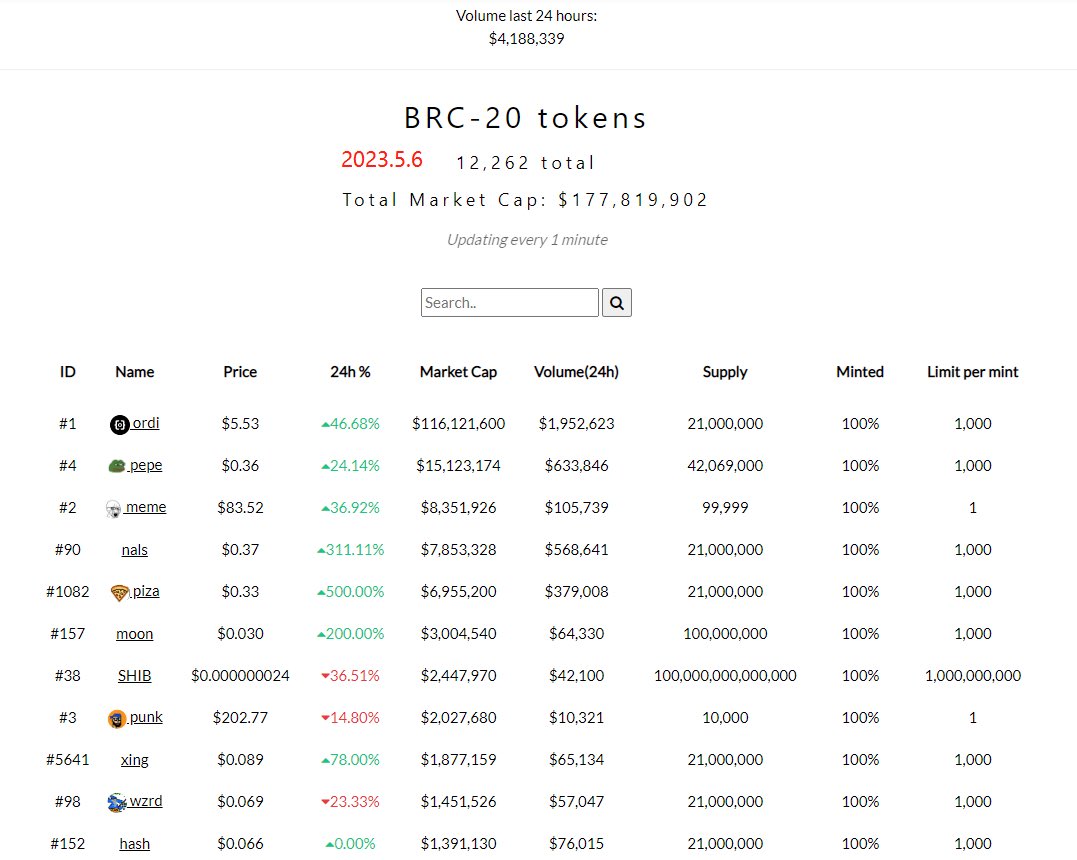Select the 46.68% change for ordi
This screenshot has height=860, width=1077.
click(x=350, y=423)
